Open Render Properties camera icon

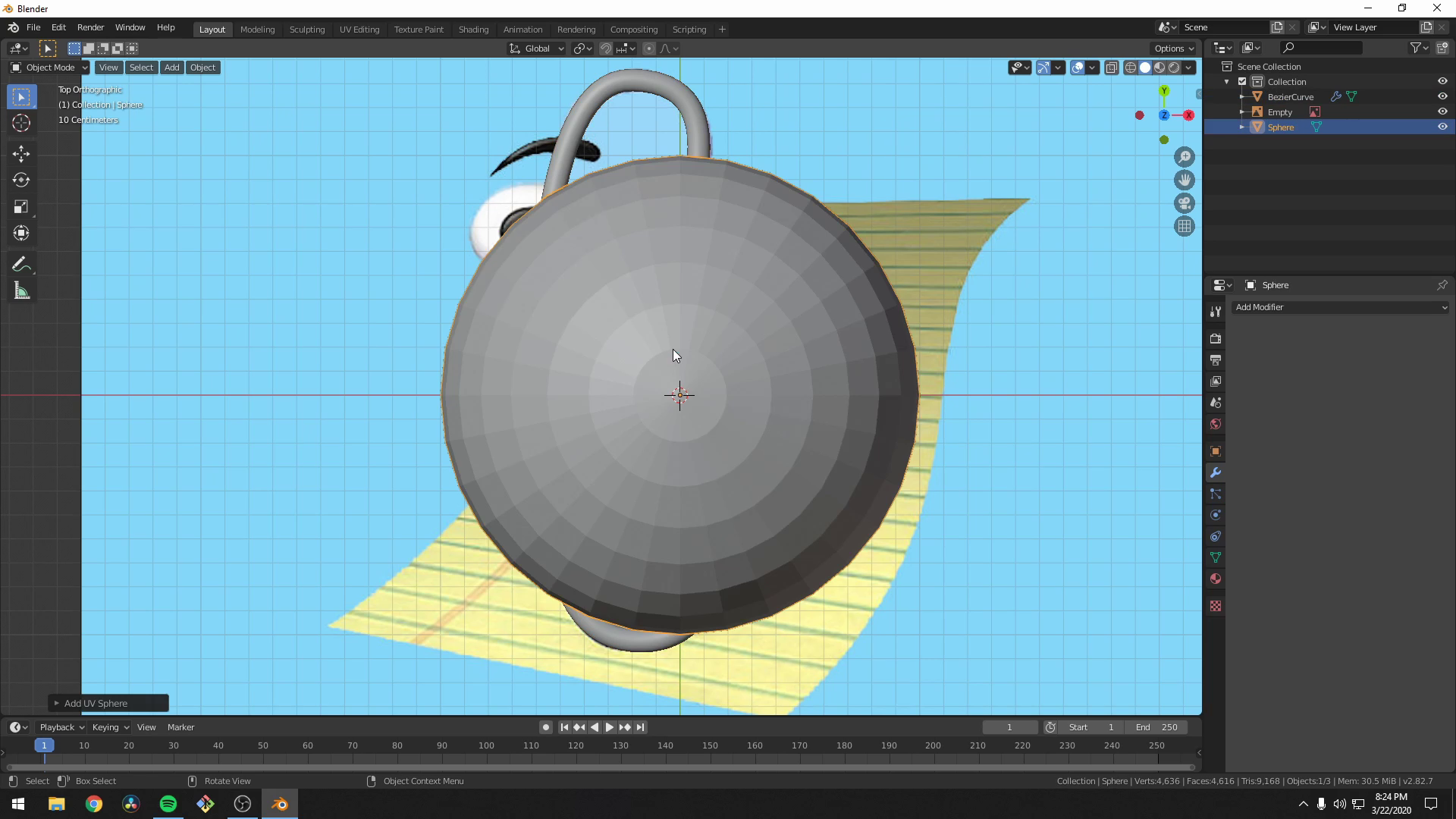pyautogui.click(x=1216, y=339)
